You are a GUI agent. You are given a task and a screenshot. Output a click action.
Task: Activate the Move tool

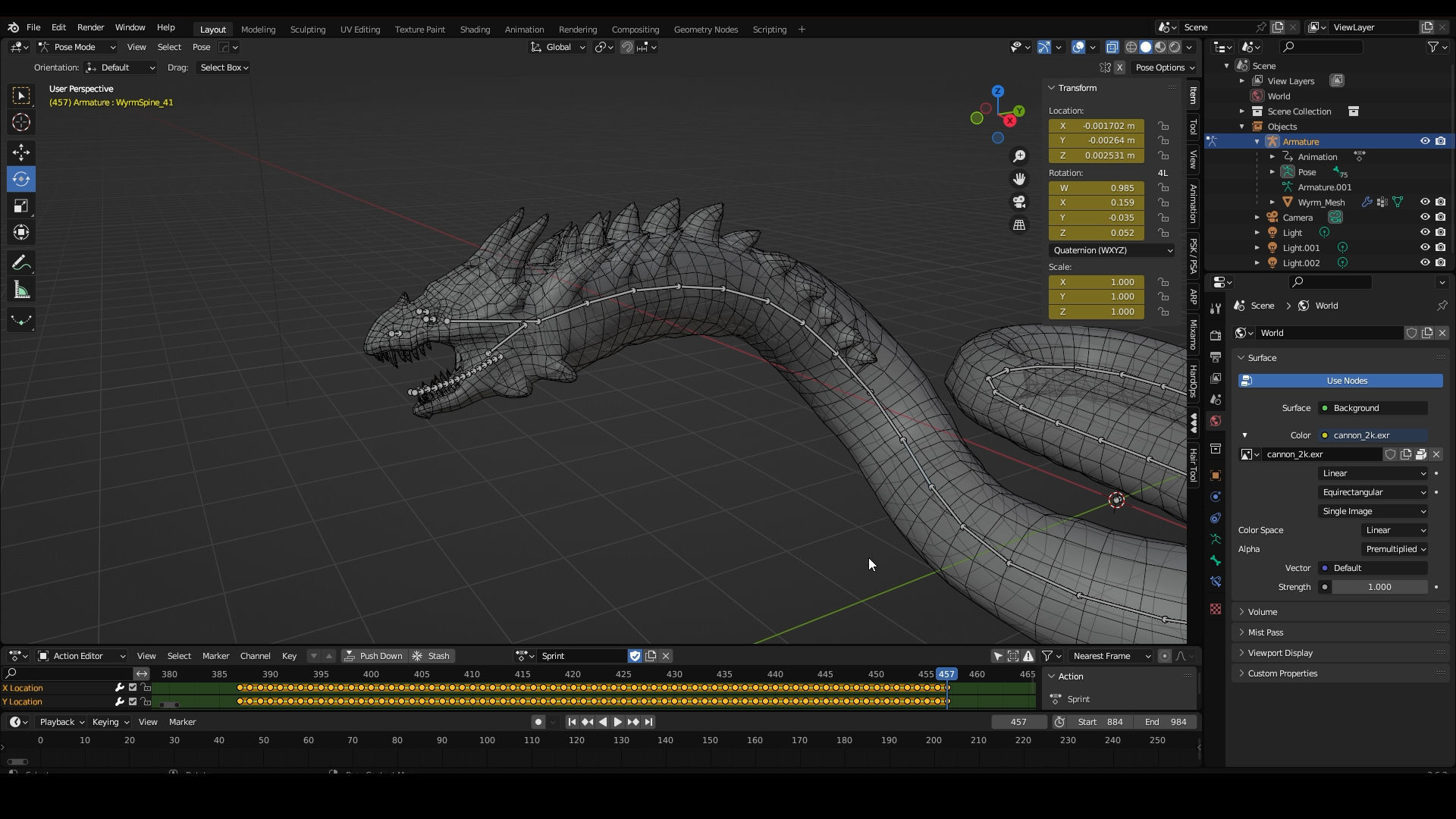[x=21, y=152]
